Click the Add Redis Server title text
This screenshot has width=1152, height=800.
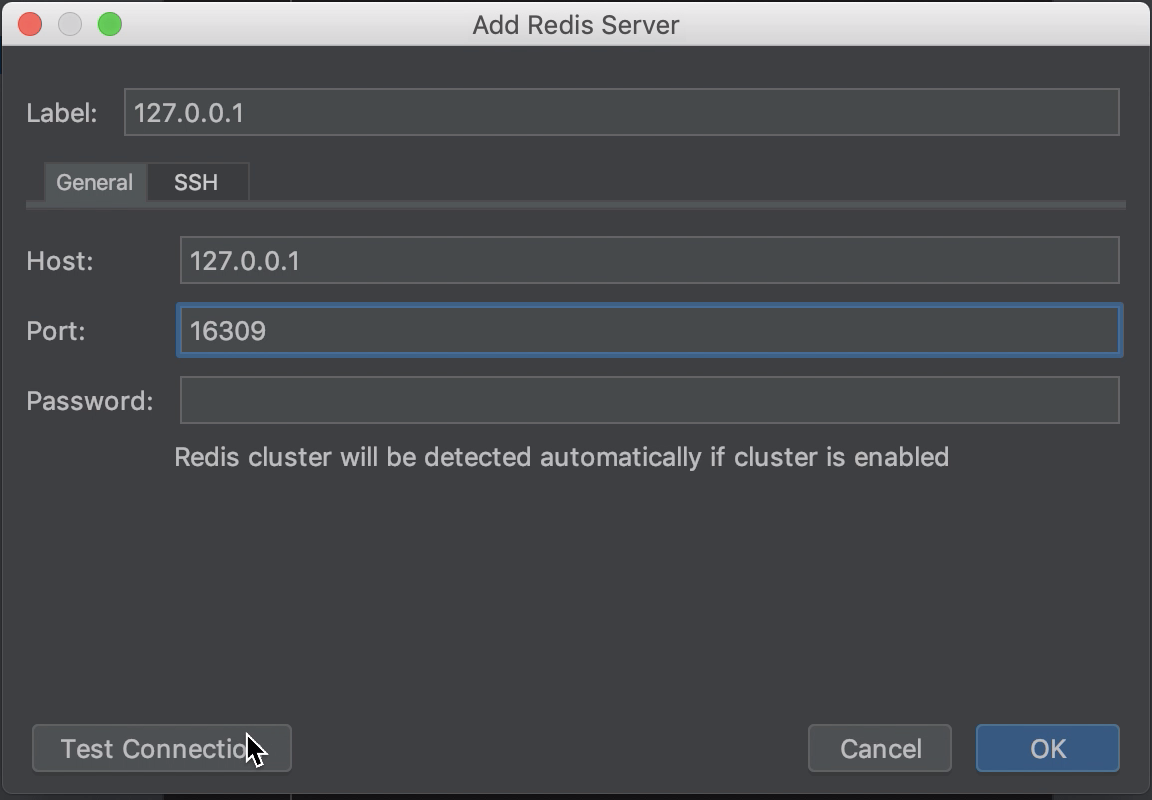tap(576, 25)
